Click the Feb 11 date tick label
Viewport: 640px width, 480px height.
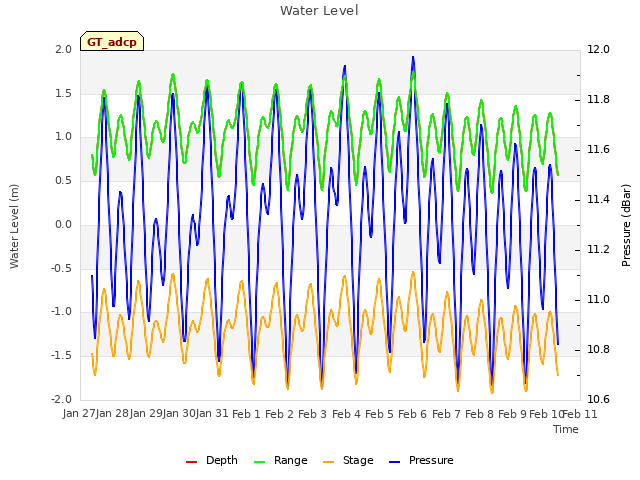coord(580,414)
